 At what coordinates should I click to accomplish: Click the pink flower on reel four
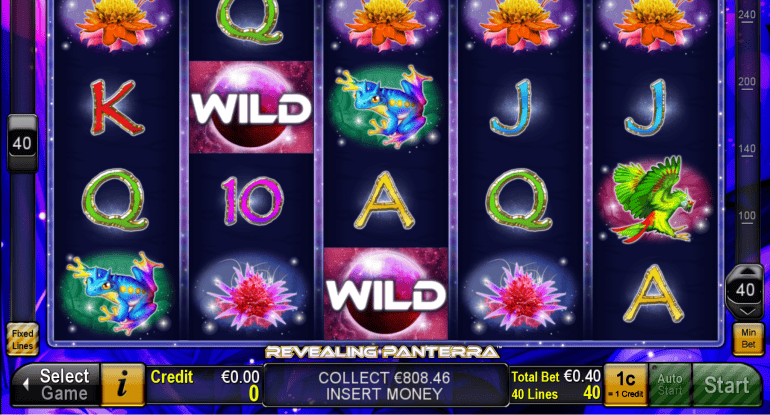pos(521,295)
